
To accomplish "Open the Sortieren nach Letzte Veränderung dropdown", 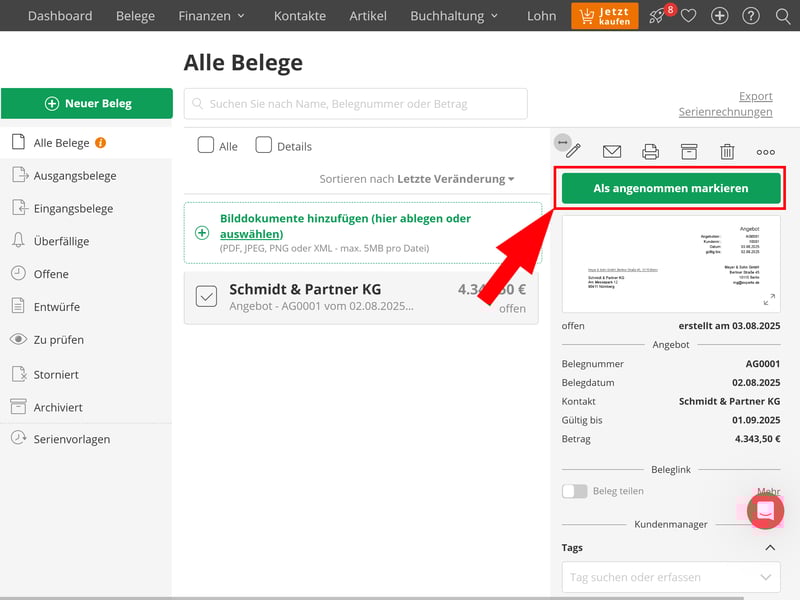I will point(417,179).
